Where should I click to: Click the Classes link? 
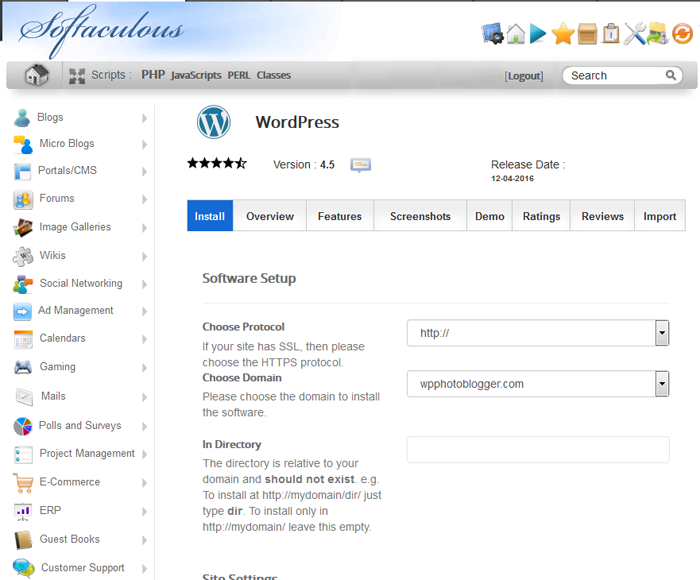pos(274,75)
